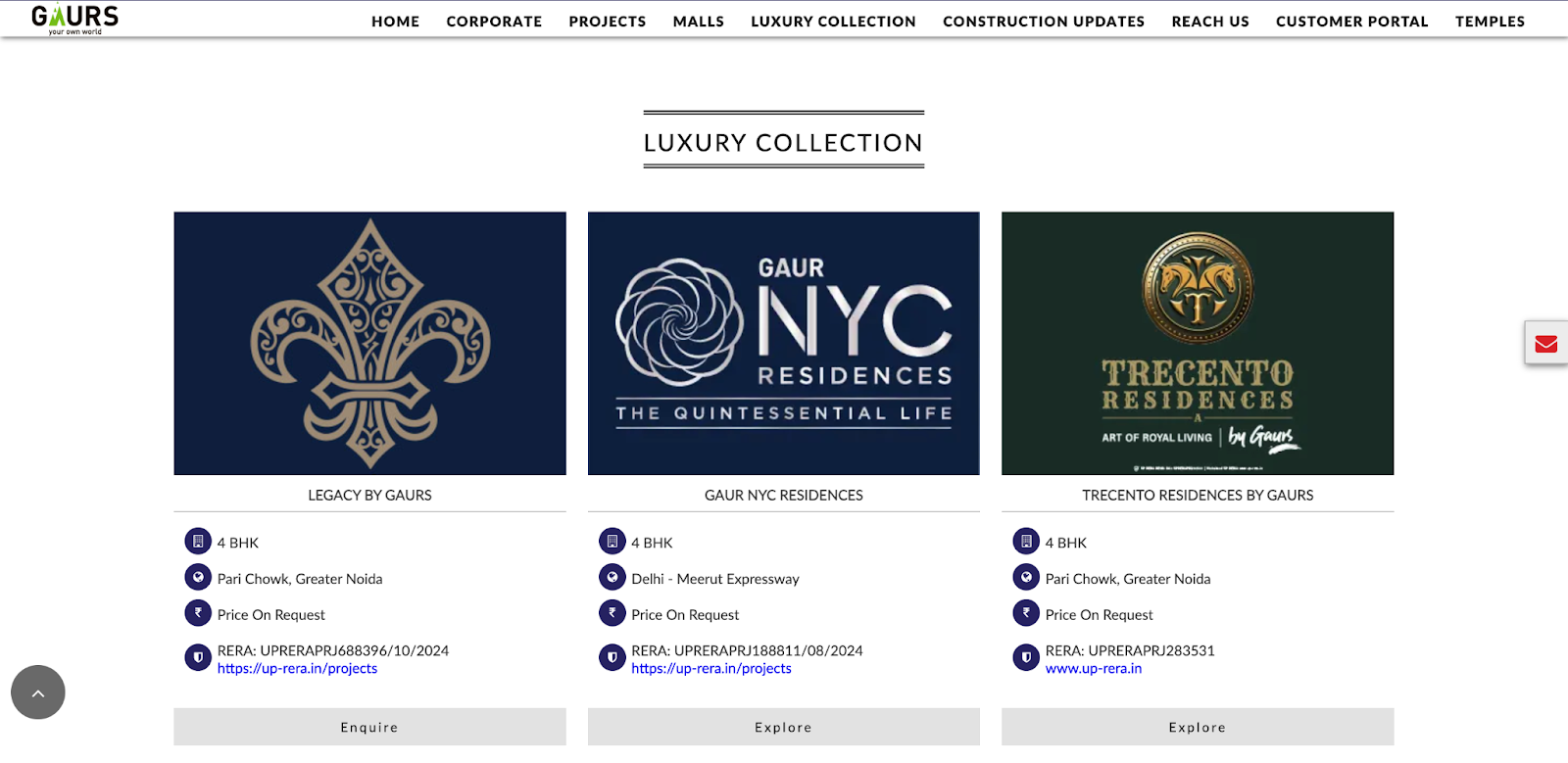
Task: Click Enquire button for Legacy by Gaurs
Action: 369,728
